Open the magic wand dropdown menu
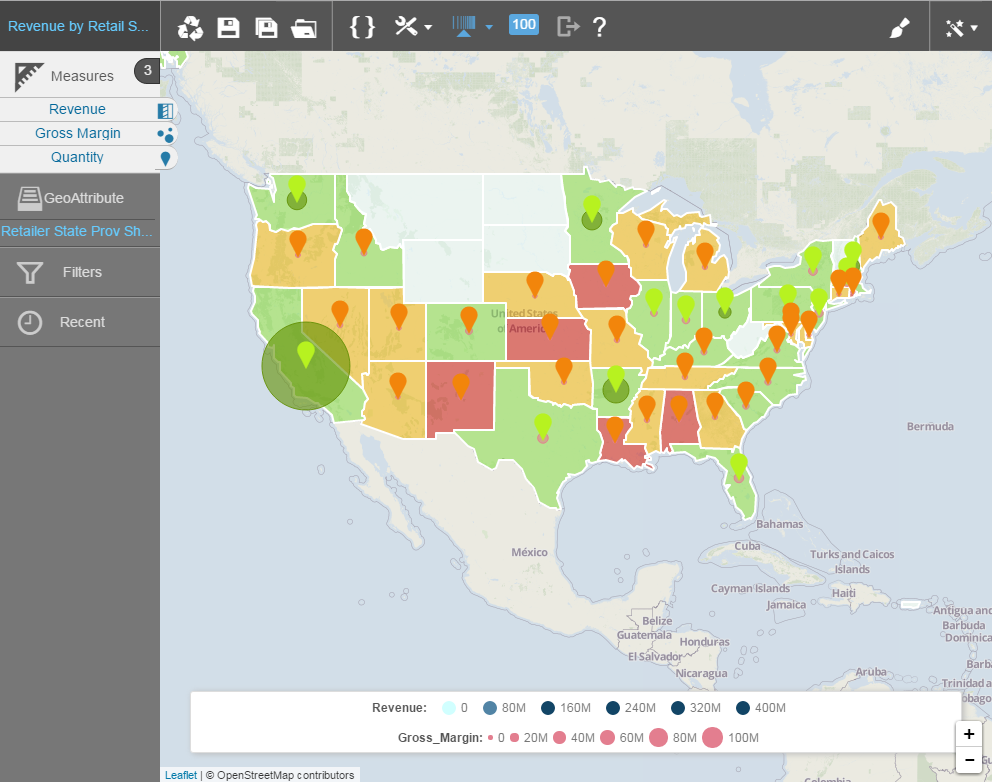This screenshot has height=782, width=992. (961, 27)
